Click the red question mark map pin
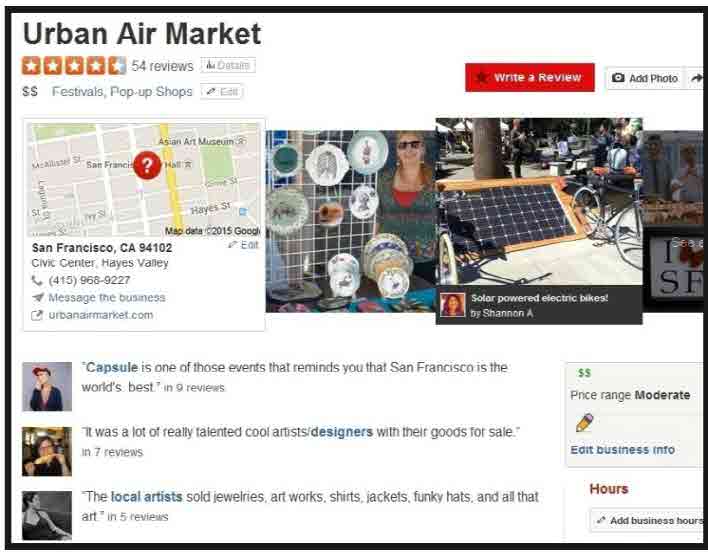This screenshot has width=708, height=558. pos(147,165)
